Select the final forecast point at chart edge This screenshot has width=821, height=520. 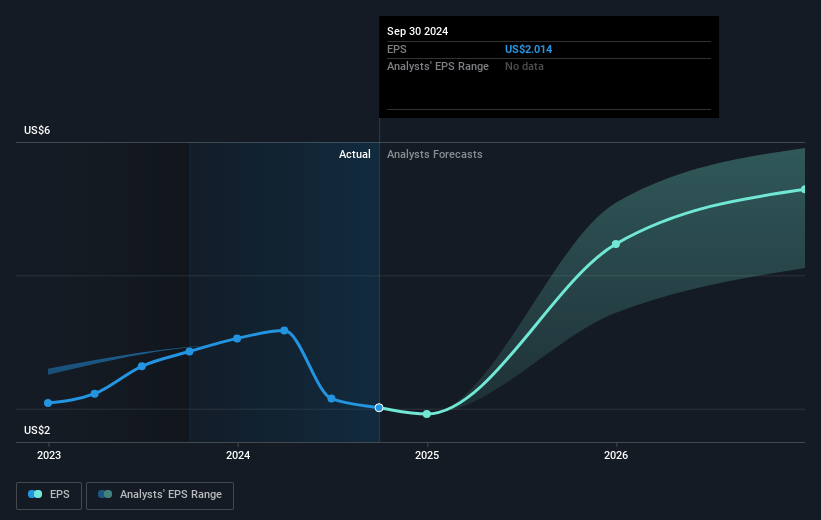[803, 189]
